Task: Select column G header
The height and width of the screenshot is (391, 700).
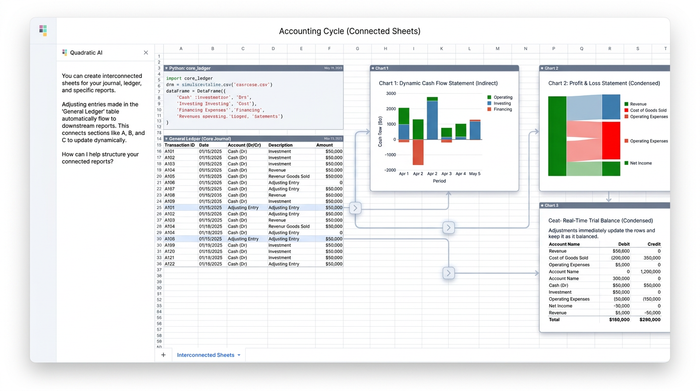Action: (x=357, y=48)
